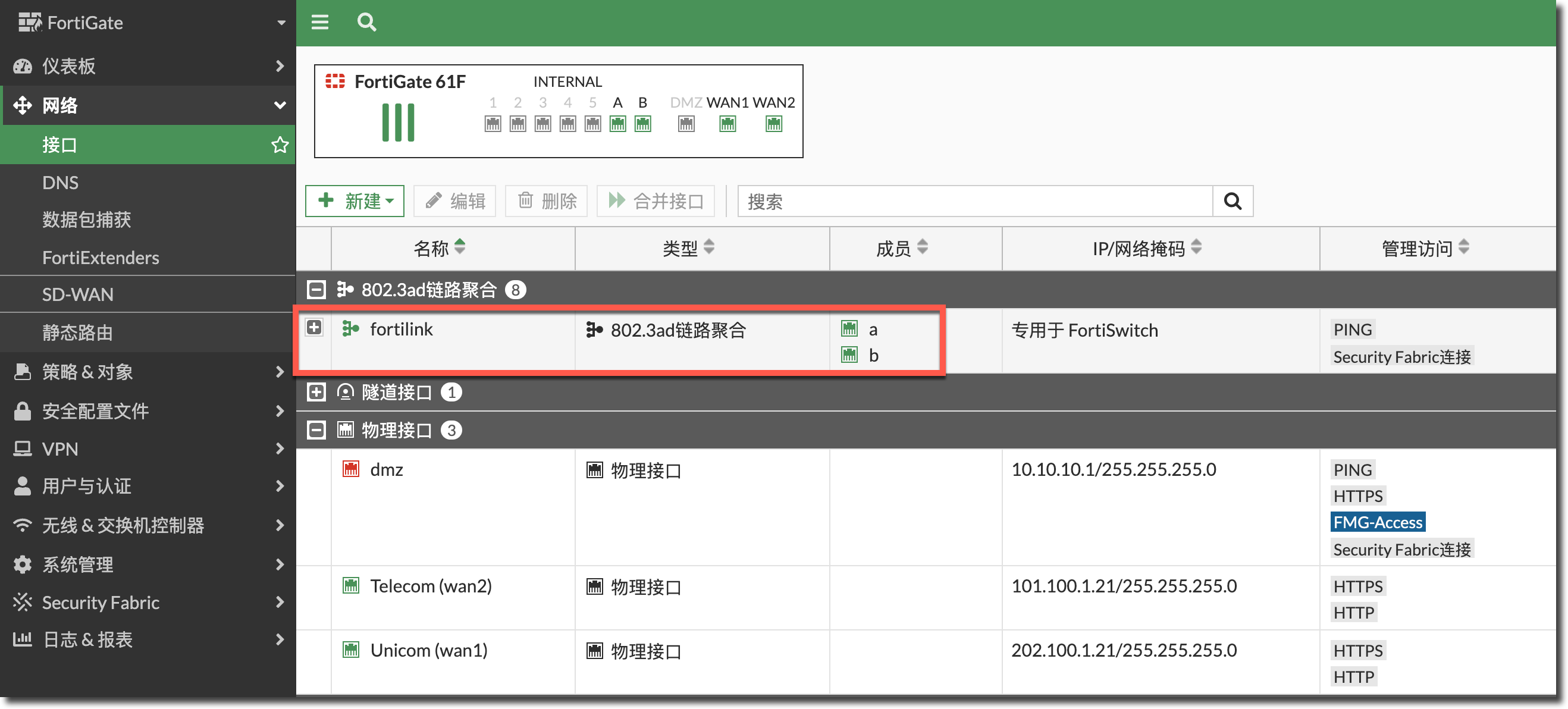Click the DMZ port icon in faceplate
Image resolution: width=1568 pixels, height=709 pixels.
pos(686,124)
